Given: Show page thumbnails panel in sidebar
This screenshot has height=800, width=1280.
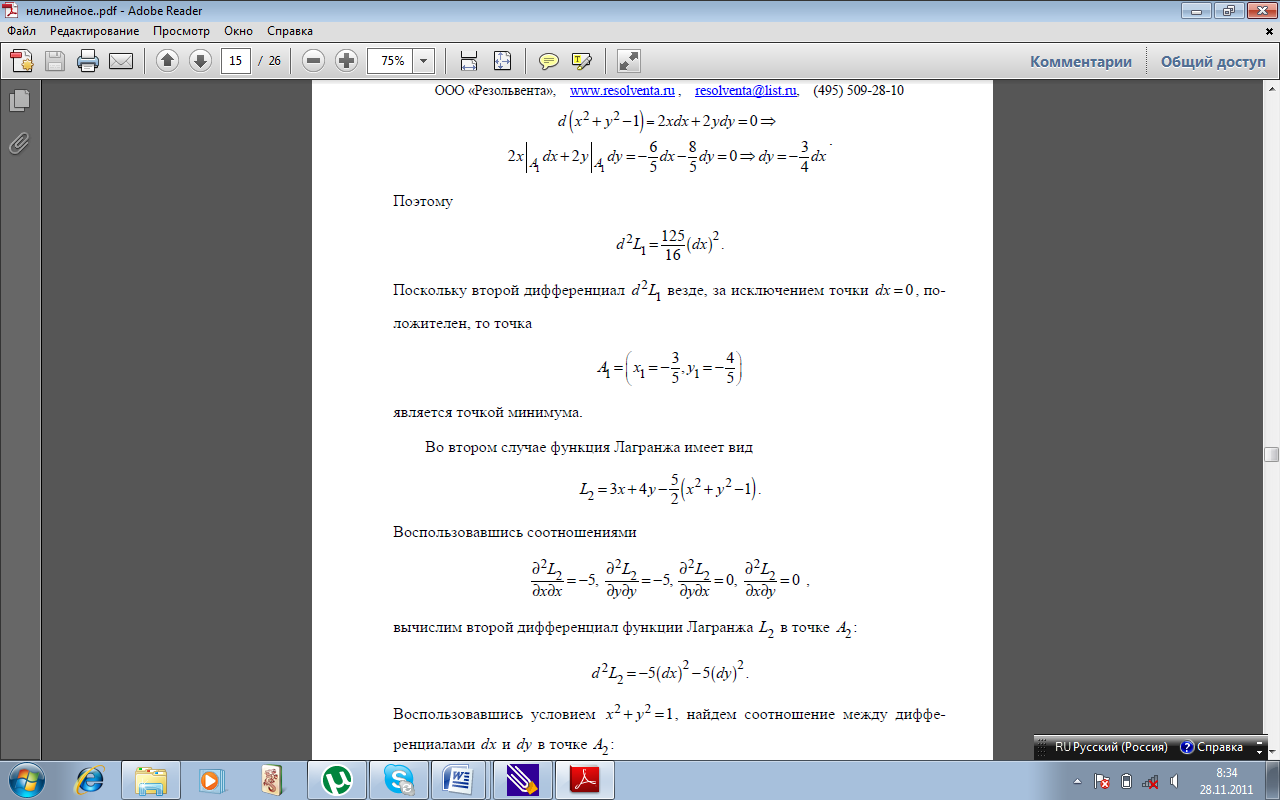Looking at the screenshot, I should [x=19, y=100].
